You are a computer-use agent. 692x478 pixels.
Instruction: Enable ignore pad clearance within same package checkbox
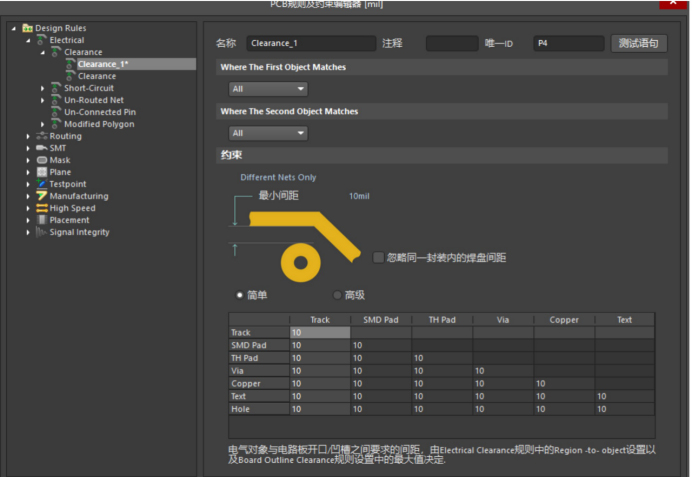[x=378, y=257]
